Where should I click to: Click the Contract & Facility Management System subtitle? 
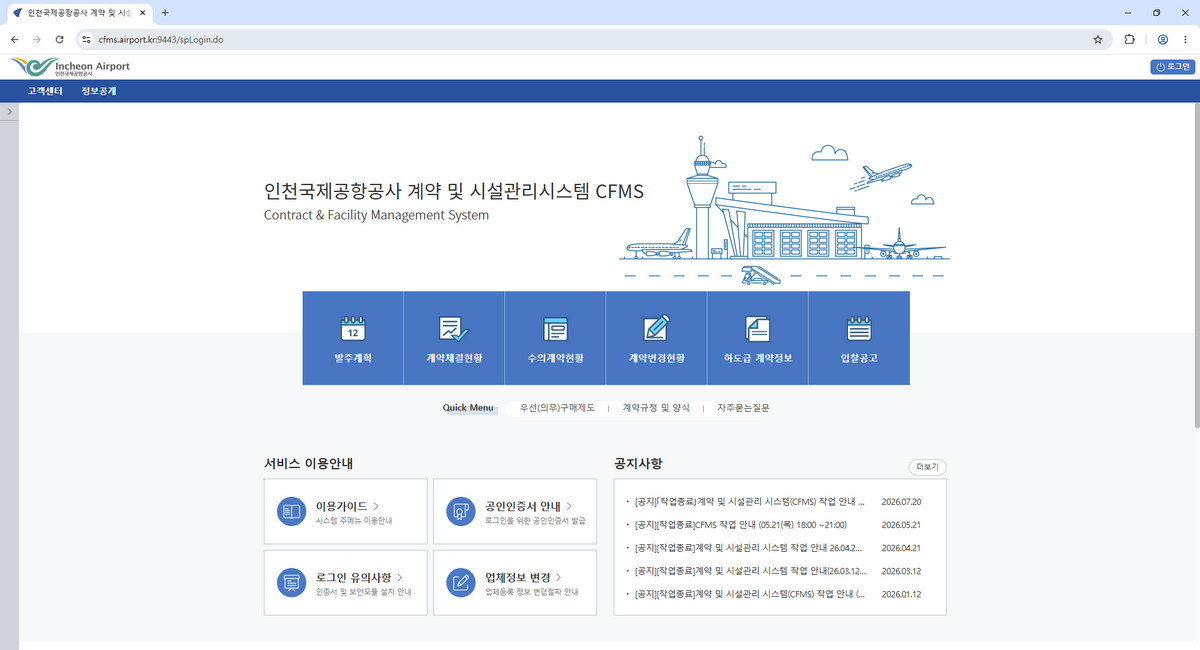click(x=376, y=215)
